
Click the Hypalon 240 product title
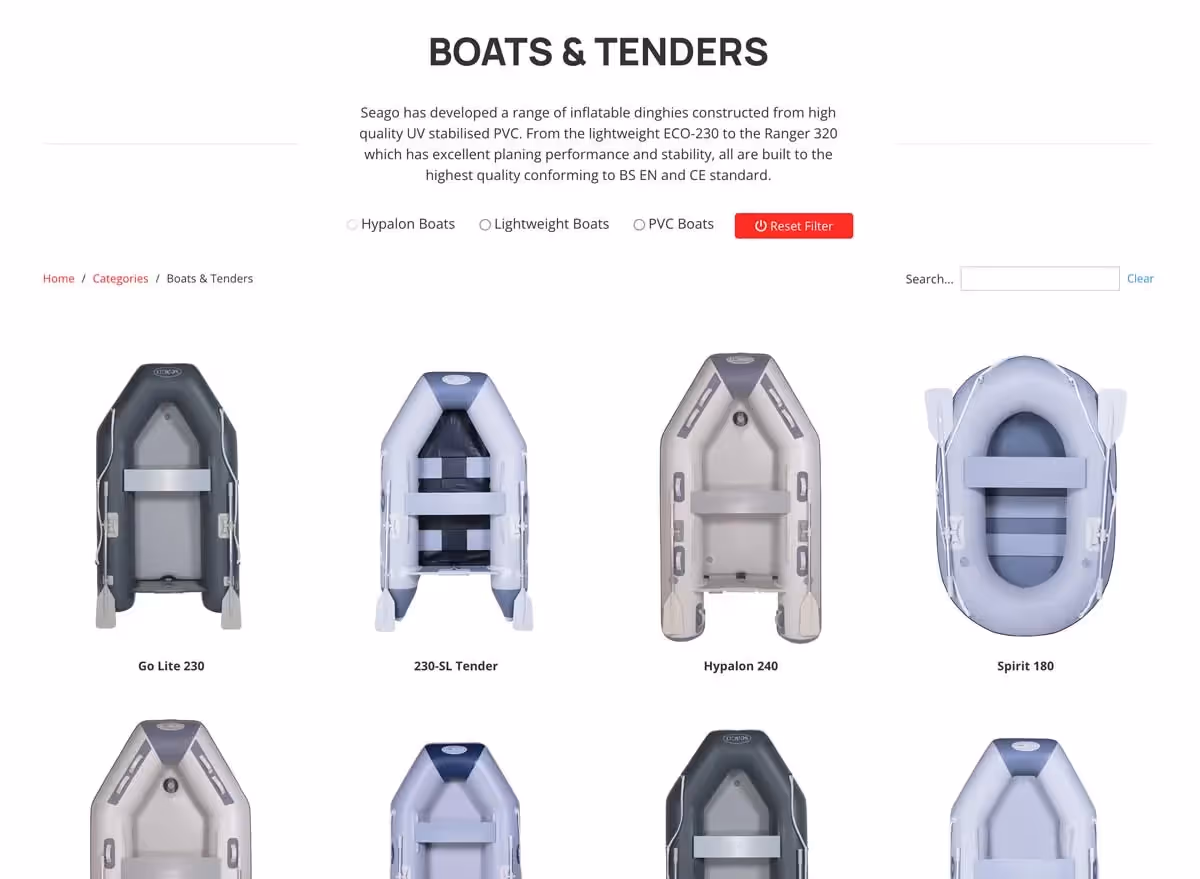pyautogui.click(x=741, y=666)
